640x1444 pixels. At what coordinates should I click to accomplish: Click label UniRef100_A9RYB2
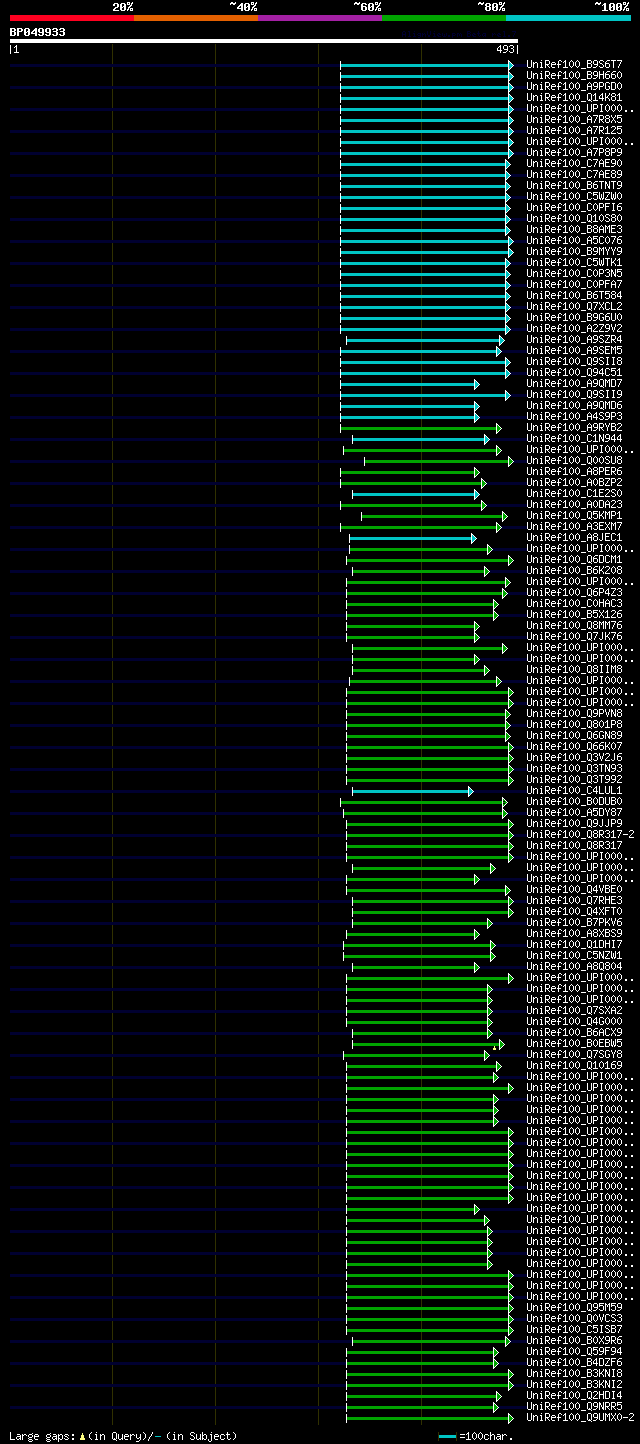tap(574, 427)
